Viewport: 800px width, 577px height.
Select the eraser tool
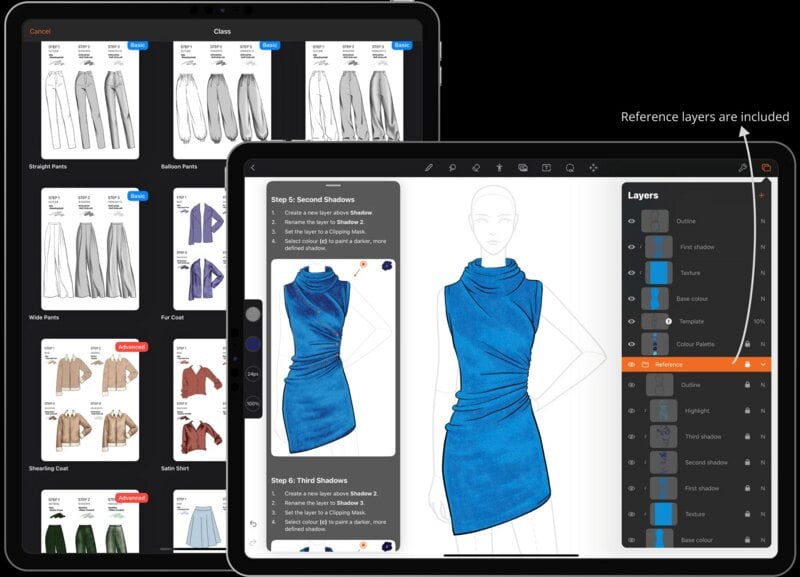[x=476, y=168]
